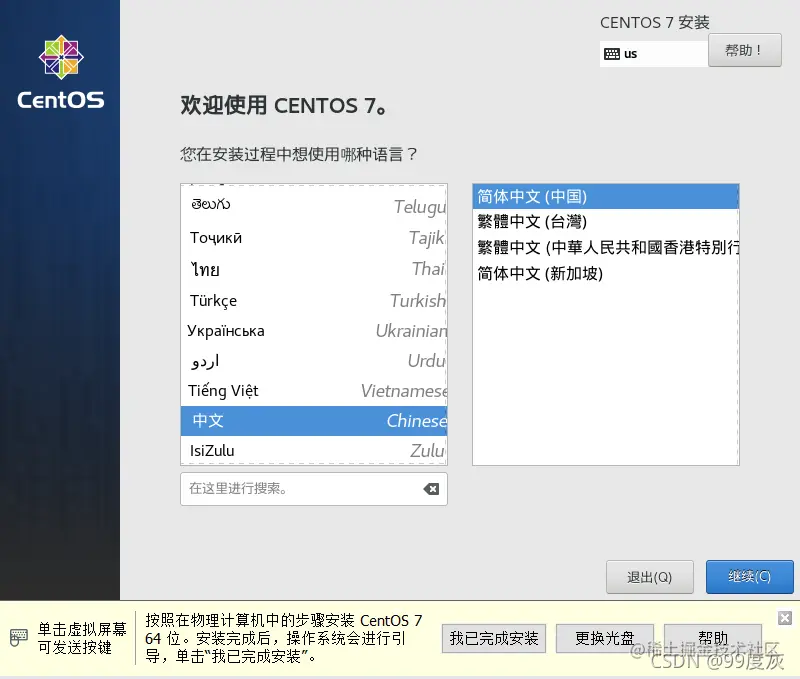
Task: Select the Thai language row
Action: (x=314, y=269)
